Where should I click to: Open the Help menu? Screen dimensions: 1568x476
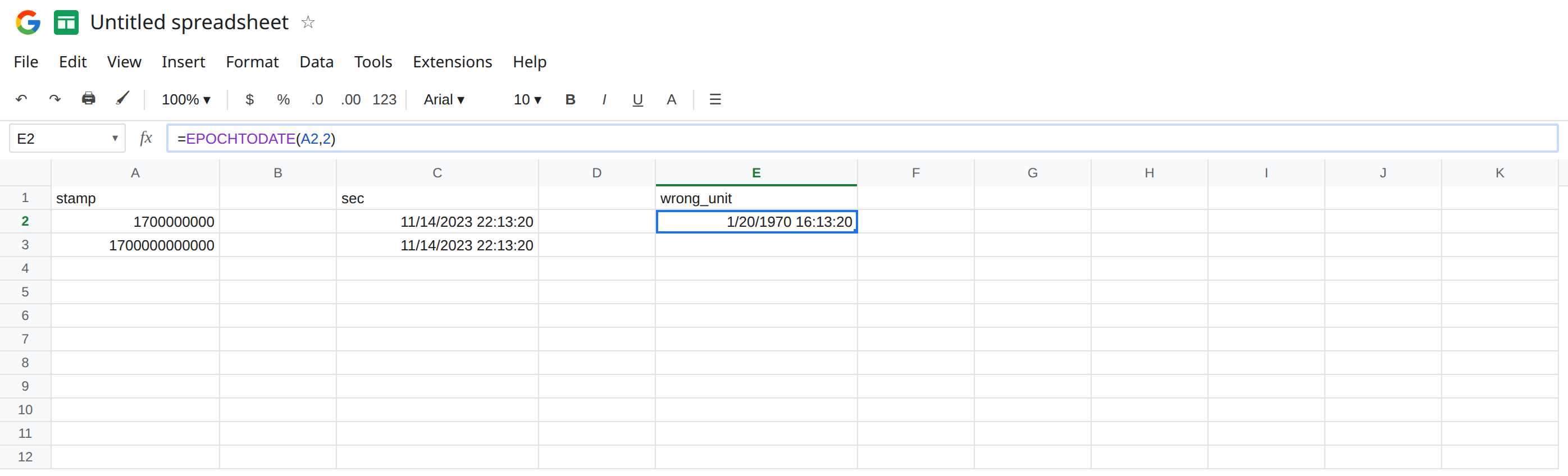[530, 62]
